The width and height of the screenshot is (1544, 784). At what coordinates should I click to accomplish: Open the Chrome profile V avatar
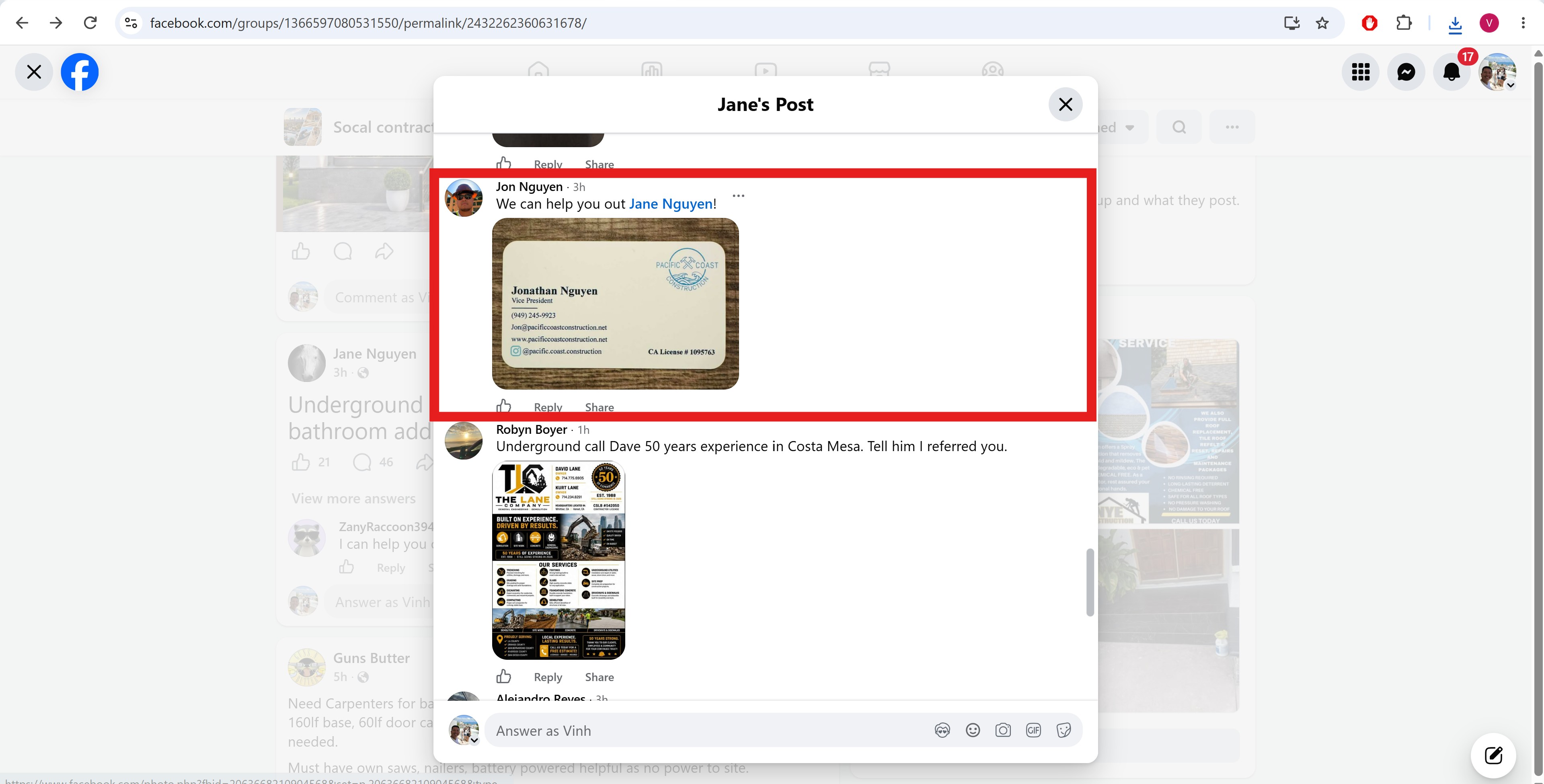click(x=1489, y=23)
